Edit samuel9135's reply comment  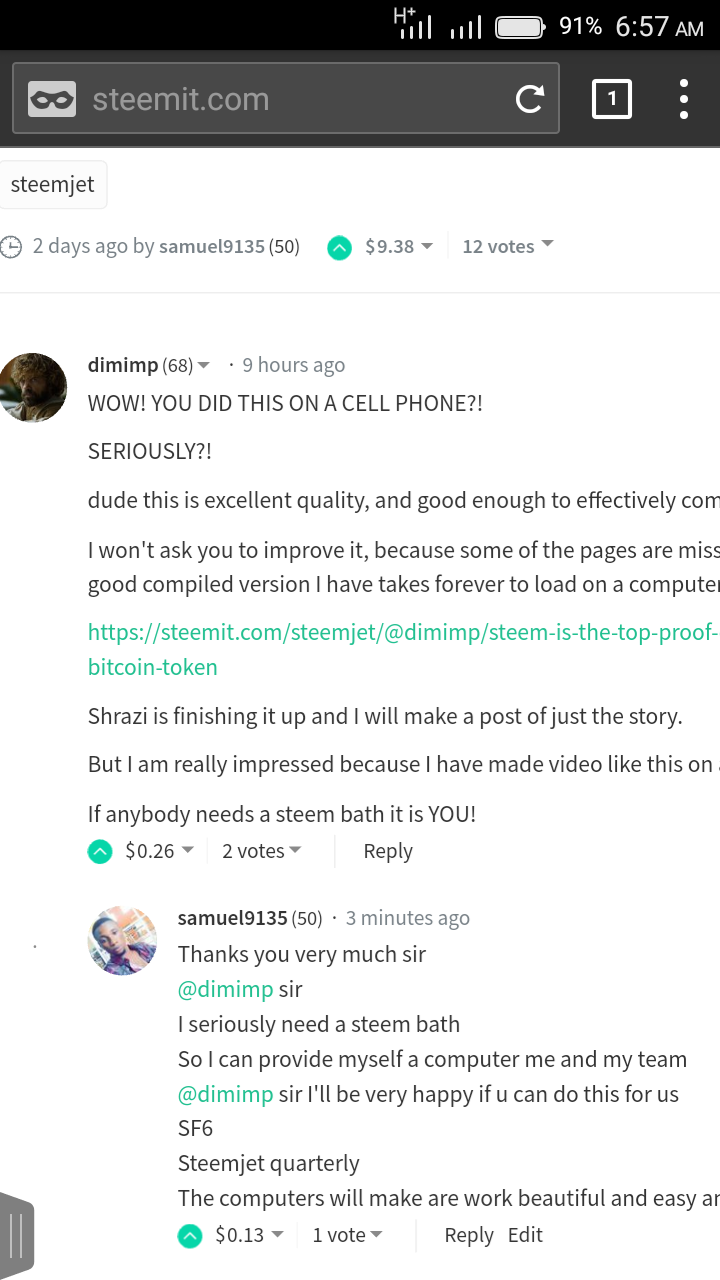[x=525, y=1235]
